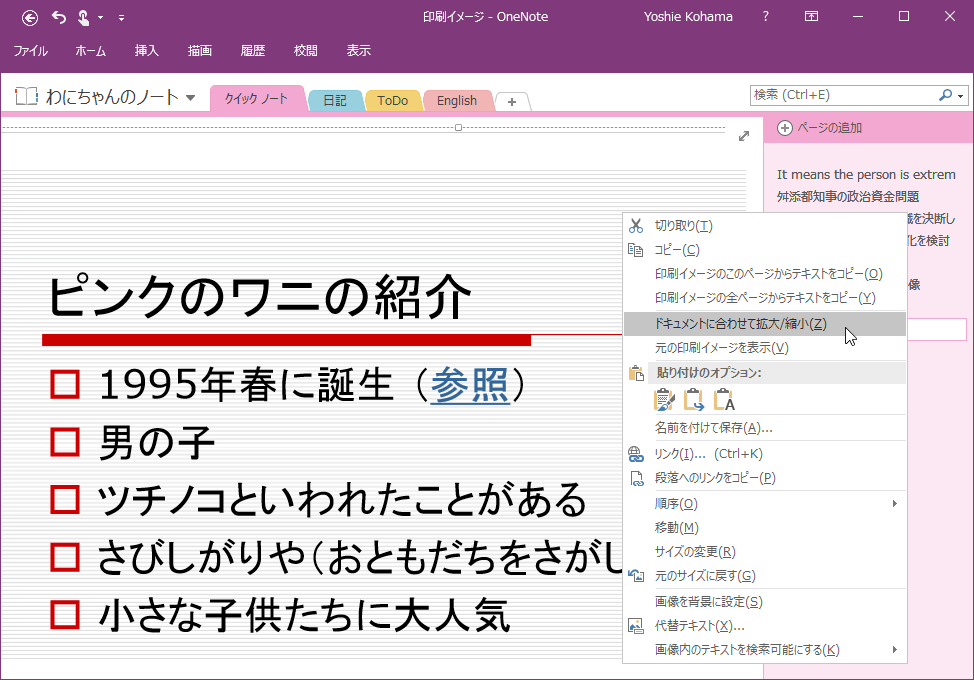The height and width of the screenshot is (680, 974).
Task: Select the クイック ノート section tab
Action: (256, 99)
